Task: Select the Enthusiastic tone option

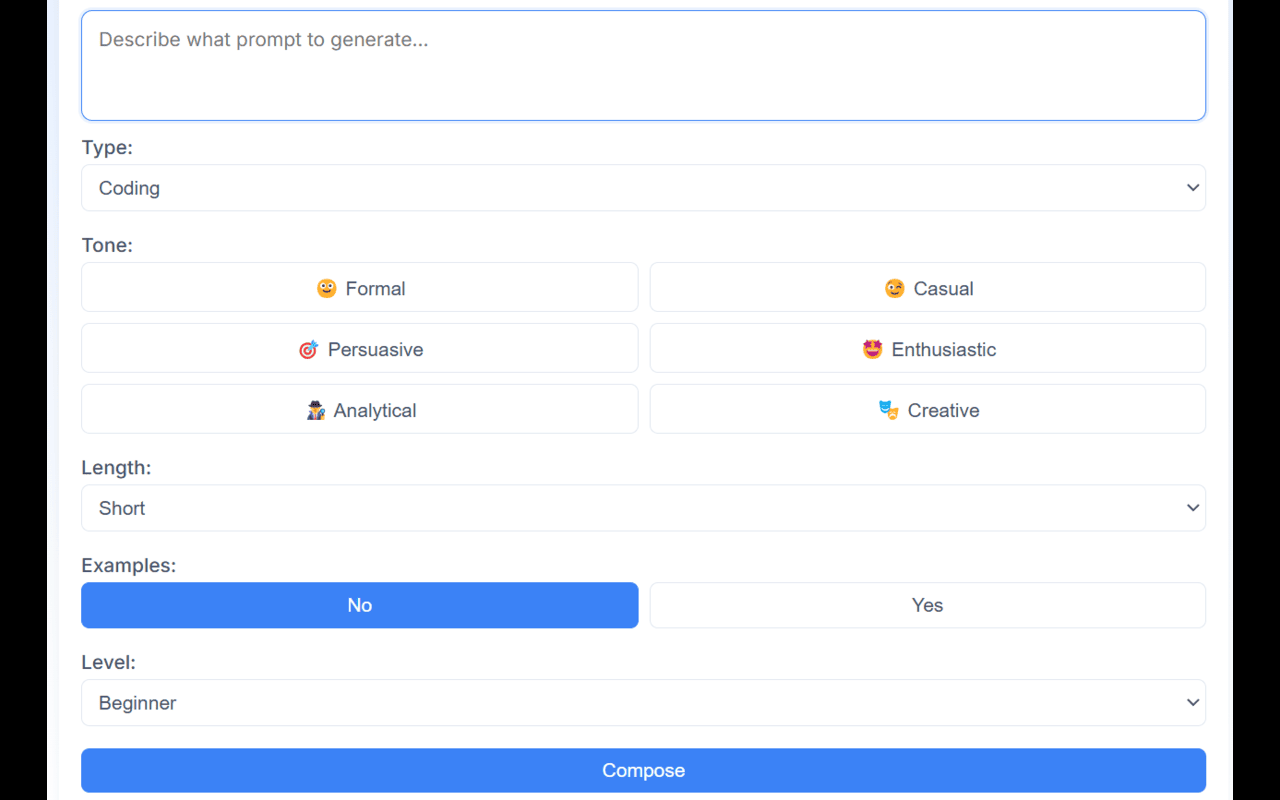Action: pyautogui.click(x=927, y=349)
